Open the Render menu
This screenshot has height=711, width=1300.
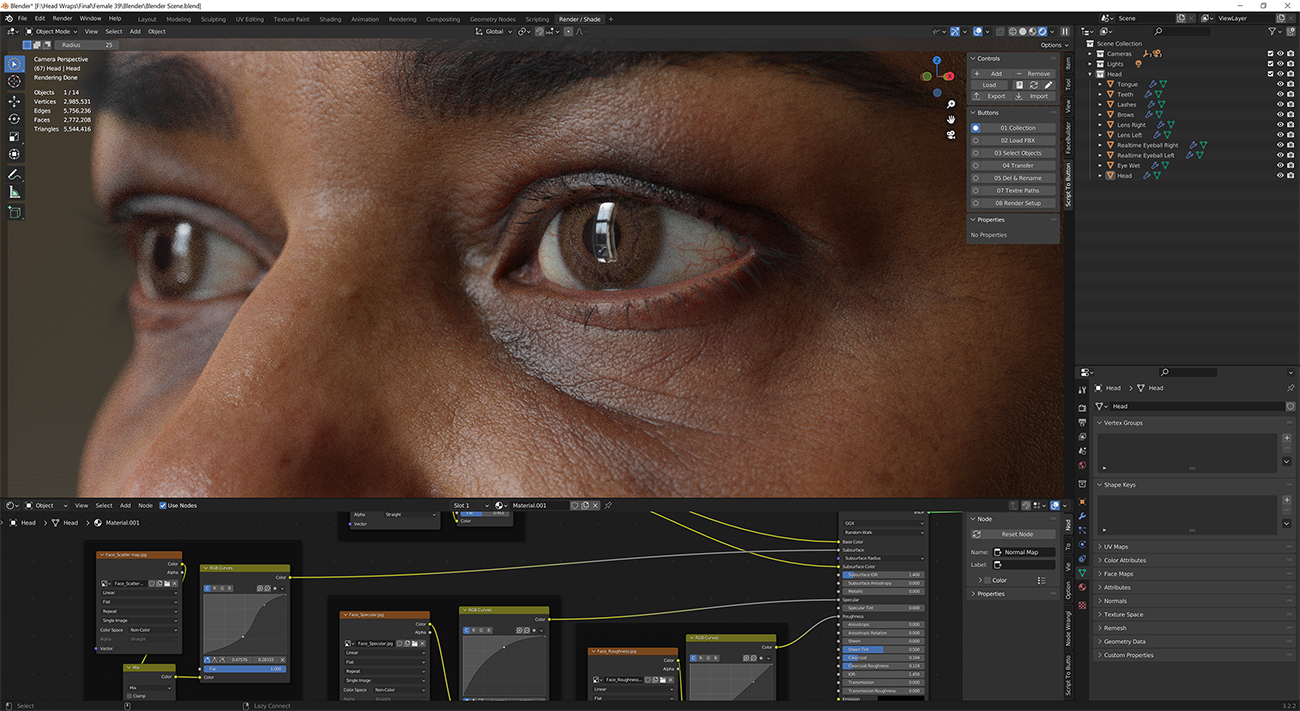pos(62,18)
